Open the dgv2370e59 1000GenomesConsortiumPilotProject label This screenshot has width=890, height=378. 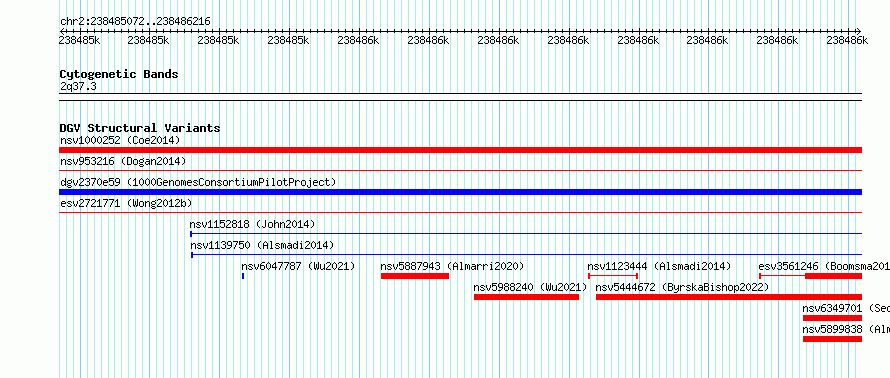(198, 182)
